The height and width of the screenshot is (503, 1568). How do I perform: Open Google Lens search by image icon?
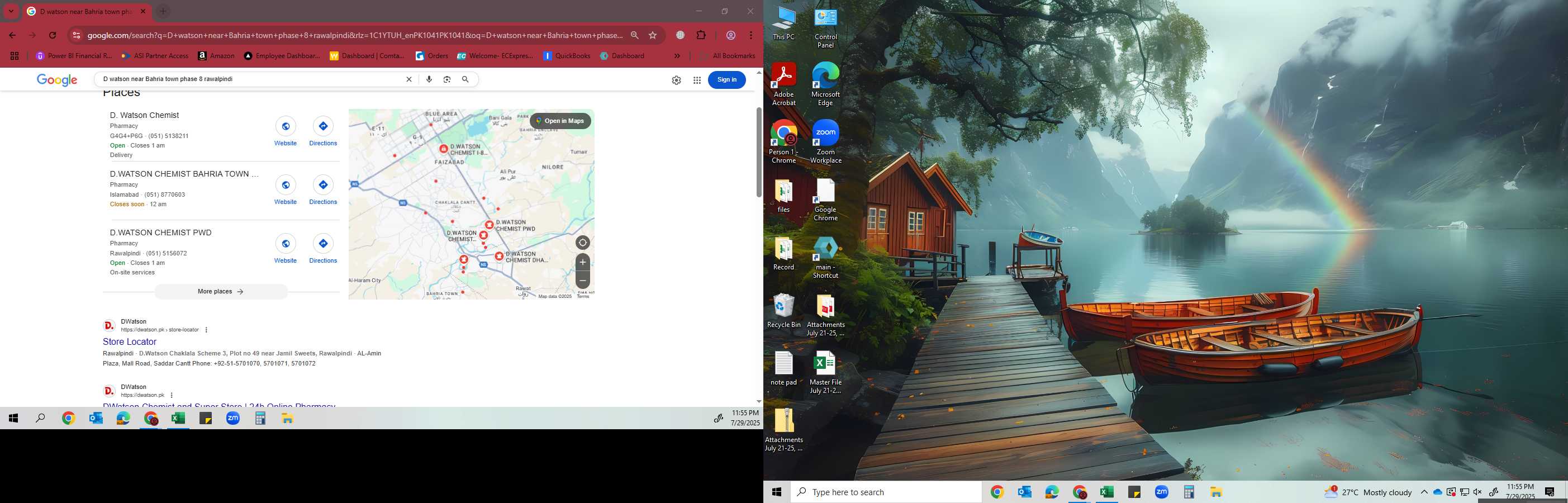448,79
